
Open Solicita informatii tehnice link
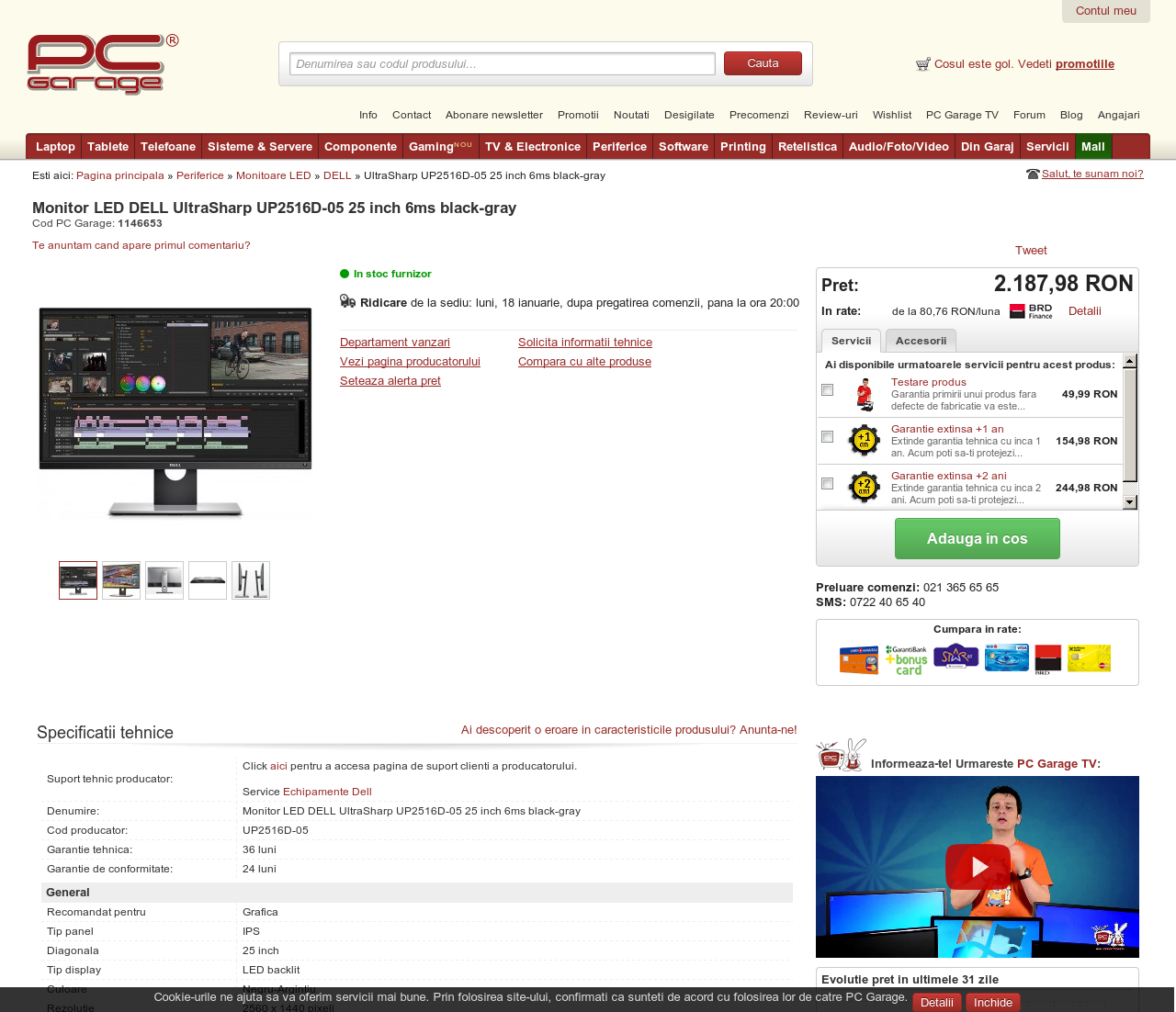tap(585, 343)
